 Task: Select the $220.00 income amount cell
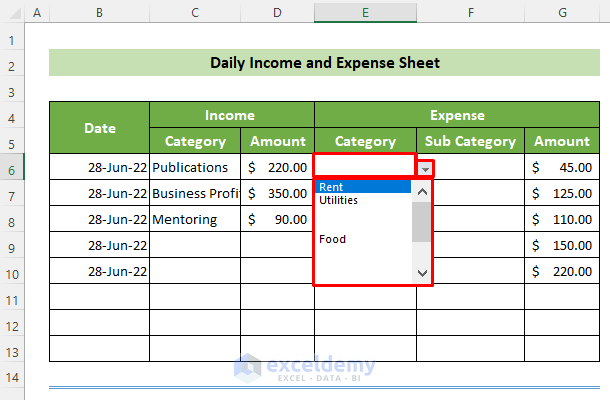[x=277, y=168]
